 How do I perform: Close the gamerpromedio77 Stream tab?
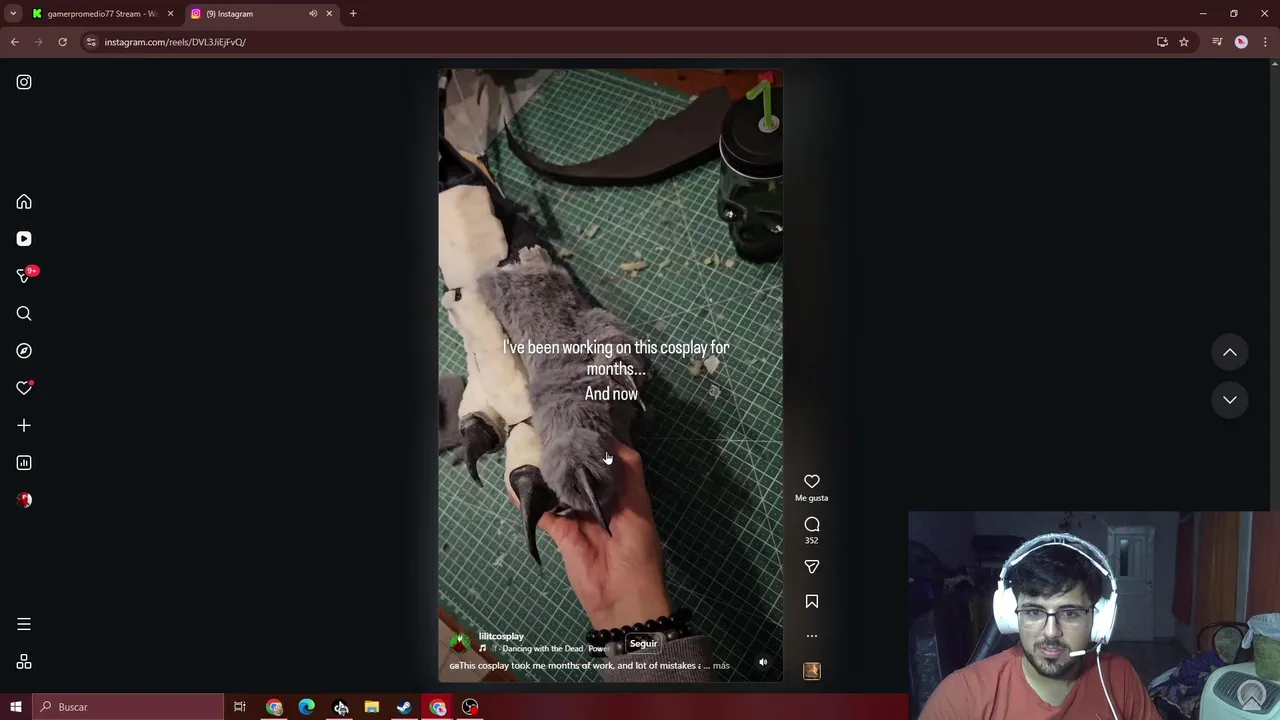click(170, 14)
